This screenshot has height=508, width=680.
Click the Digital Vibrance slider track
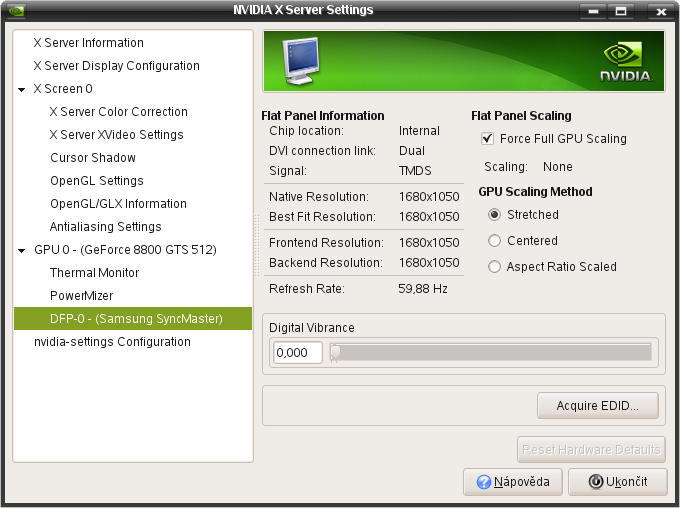[x=490, y=352]
